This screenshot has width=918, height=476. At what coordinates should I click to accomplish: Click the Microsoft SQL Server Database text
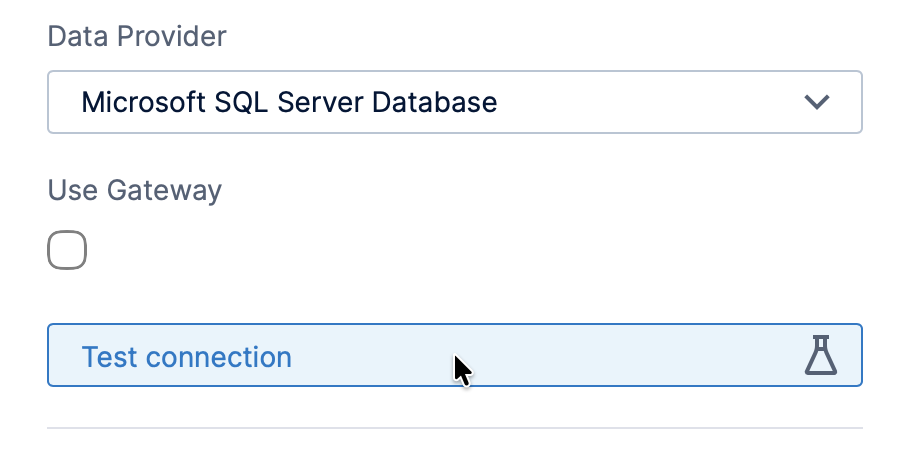point(289,102)
